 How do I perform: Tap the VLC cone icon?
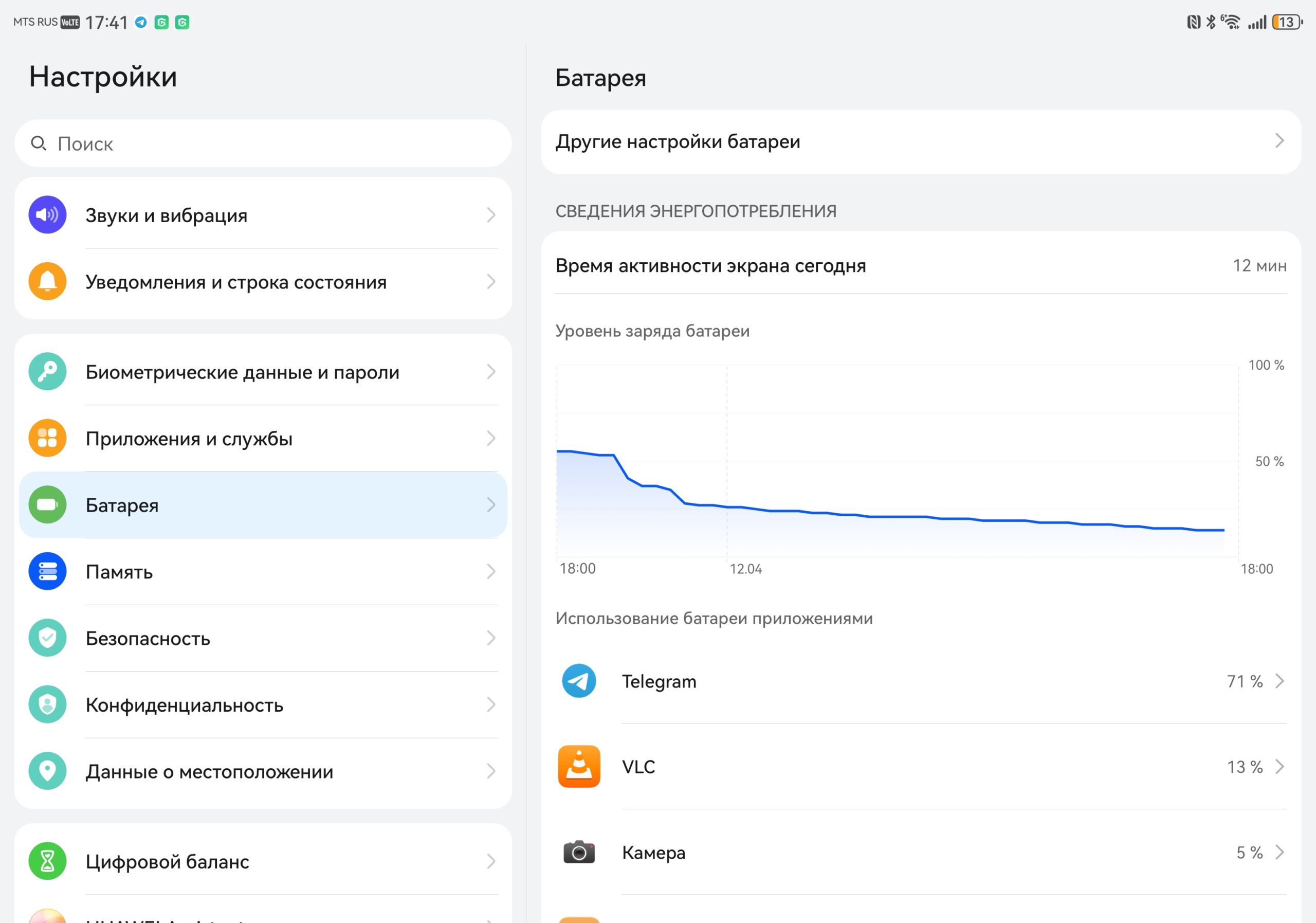[579, 767]
